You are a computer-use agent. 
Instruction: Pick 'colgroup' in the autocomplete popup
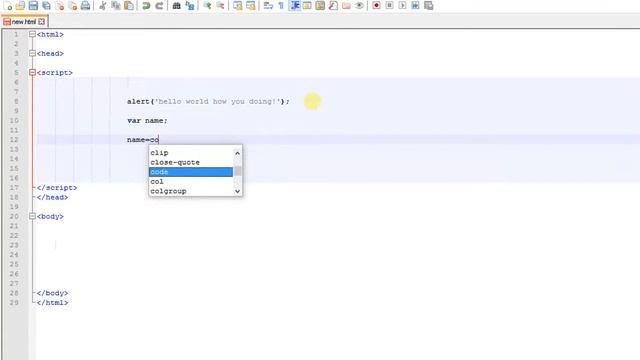[x=191, y=191]
